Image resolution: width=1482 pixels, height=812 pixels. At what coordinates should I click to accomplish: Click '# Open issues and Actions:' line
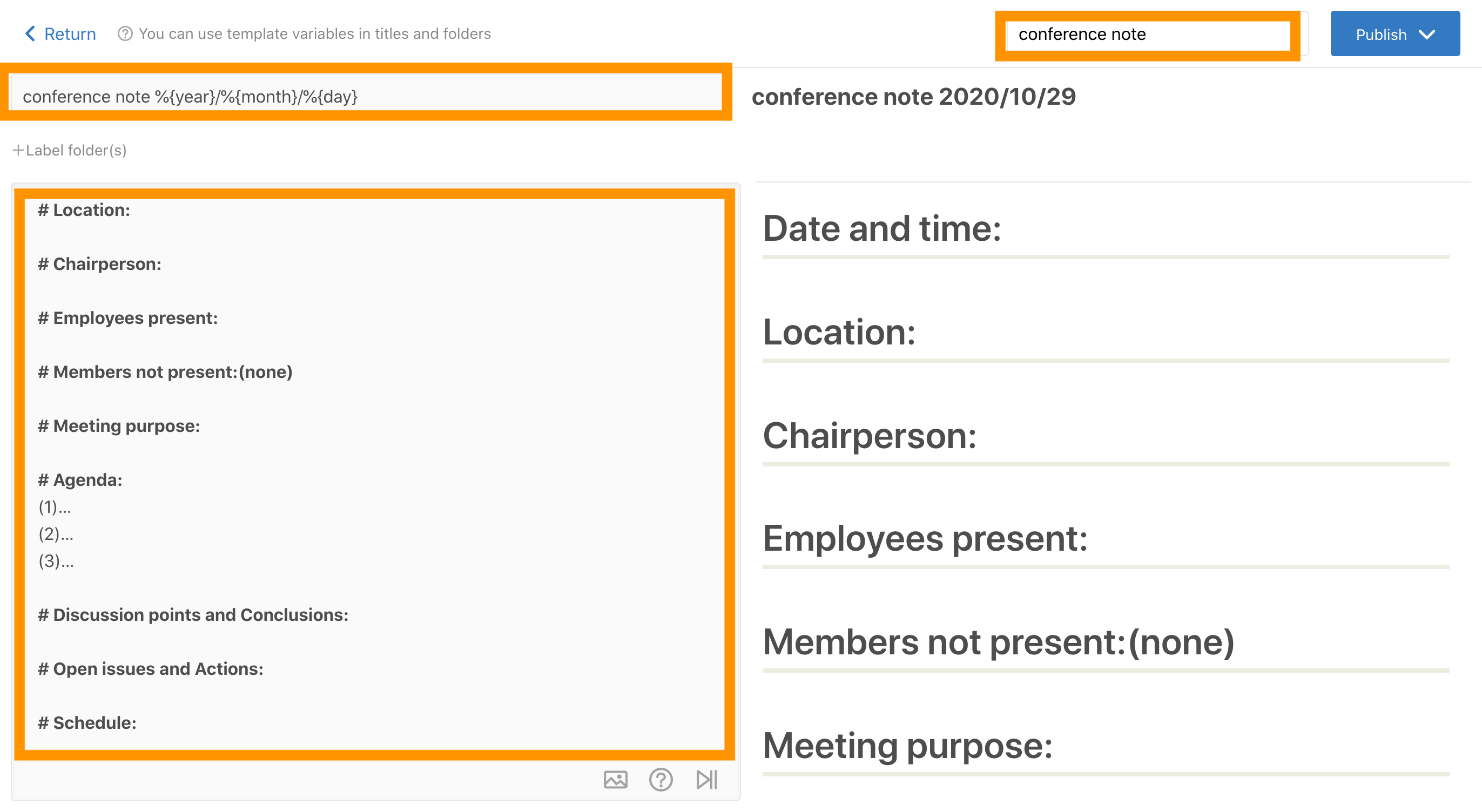[151, 669]
